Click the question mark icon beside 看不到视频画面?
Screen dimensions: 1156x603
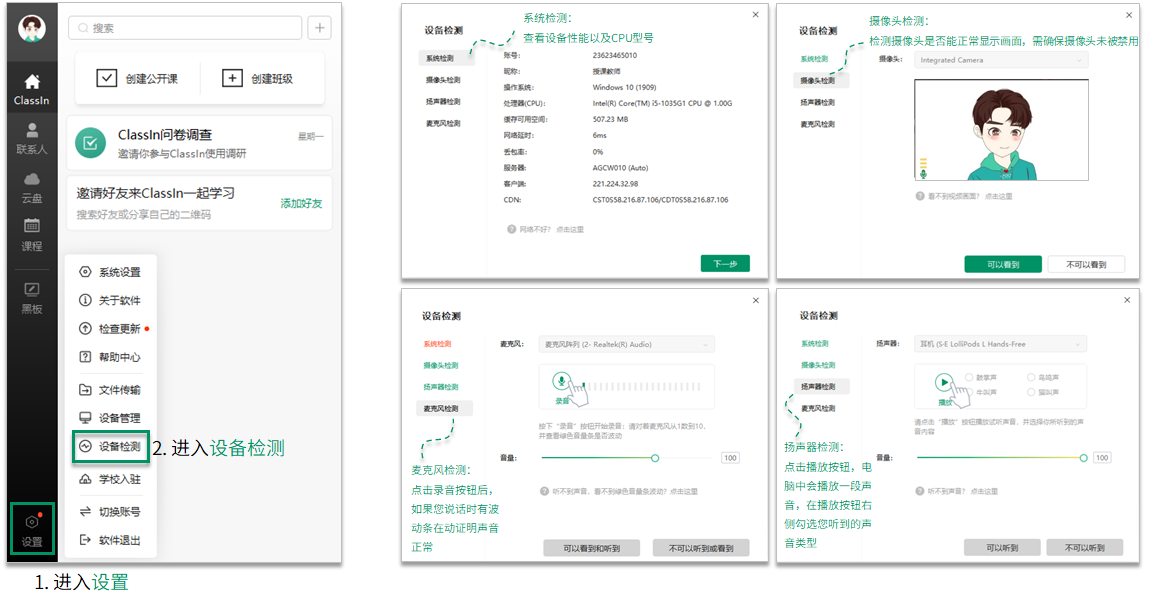[x=920, y=196]
